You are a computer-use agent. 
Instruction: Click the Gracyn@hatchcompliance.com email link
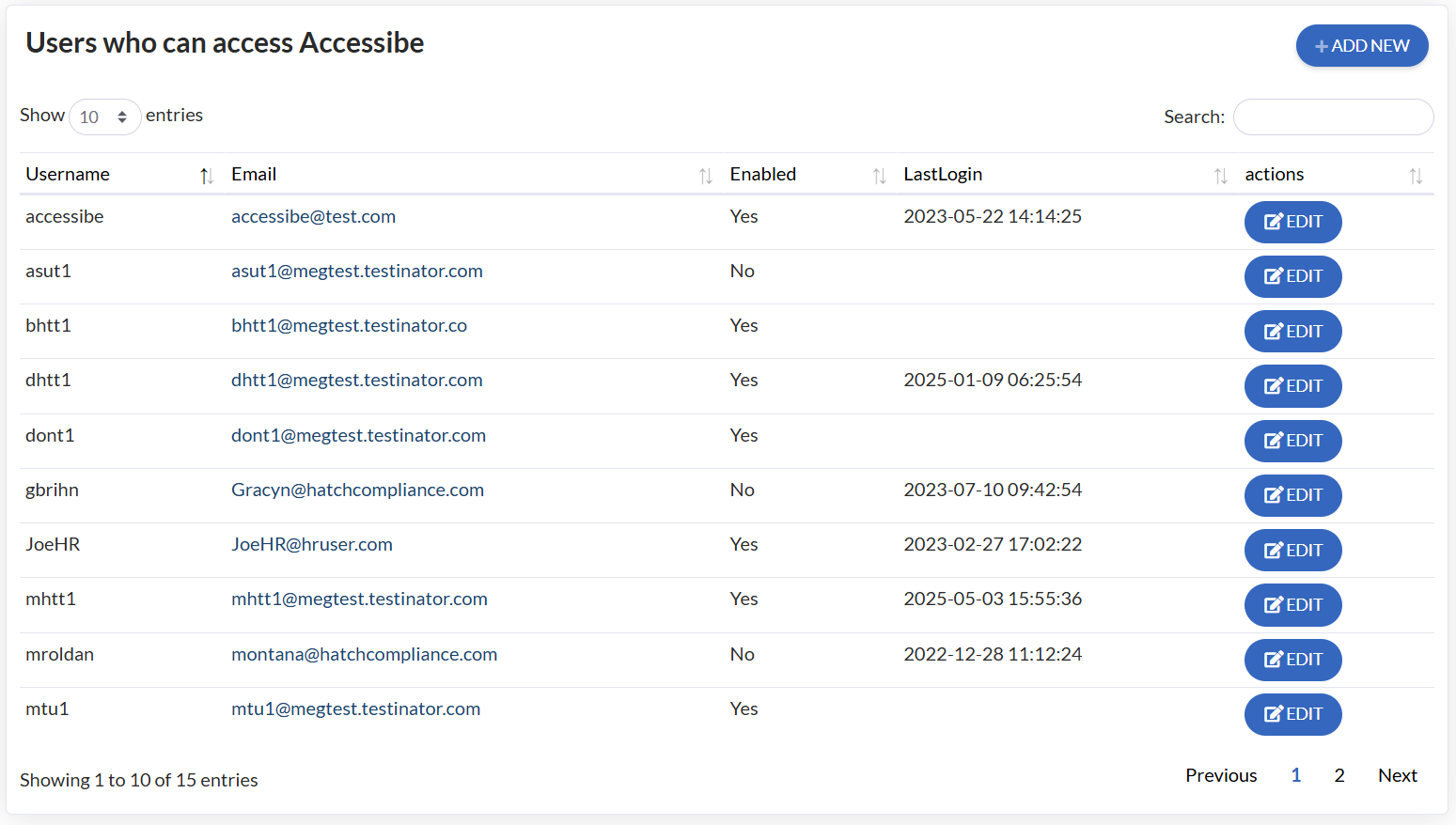(x=357, y=490)
